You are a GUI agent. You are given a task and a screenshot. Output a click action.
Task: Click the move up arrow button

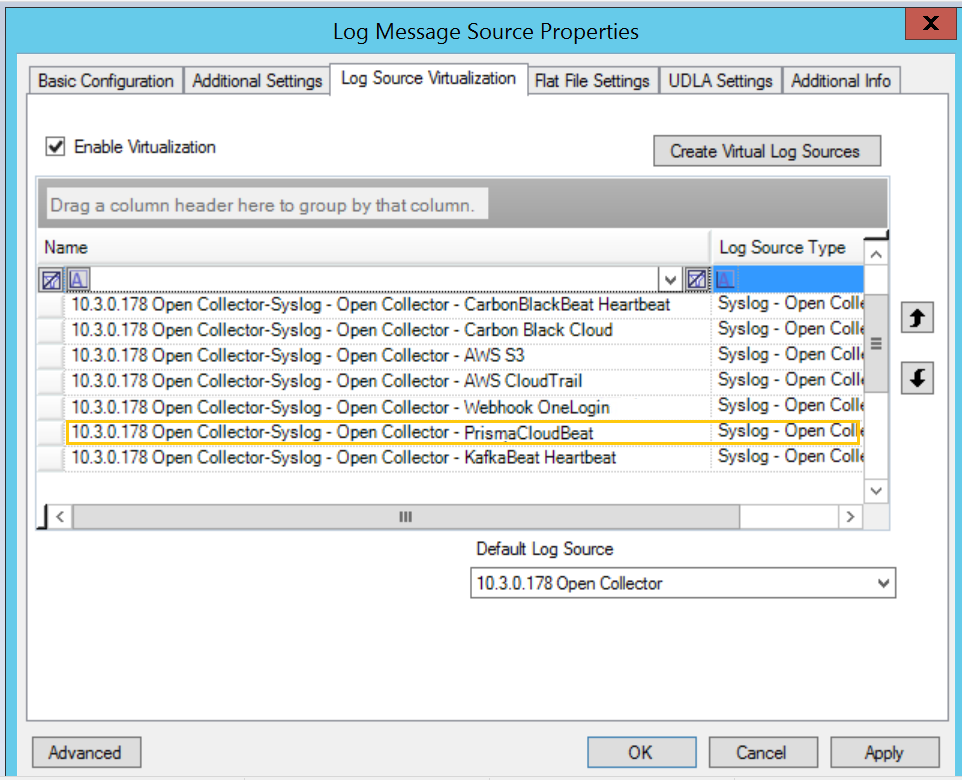pyautogui.click(x=917, y=318)
